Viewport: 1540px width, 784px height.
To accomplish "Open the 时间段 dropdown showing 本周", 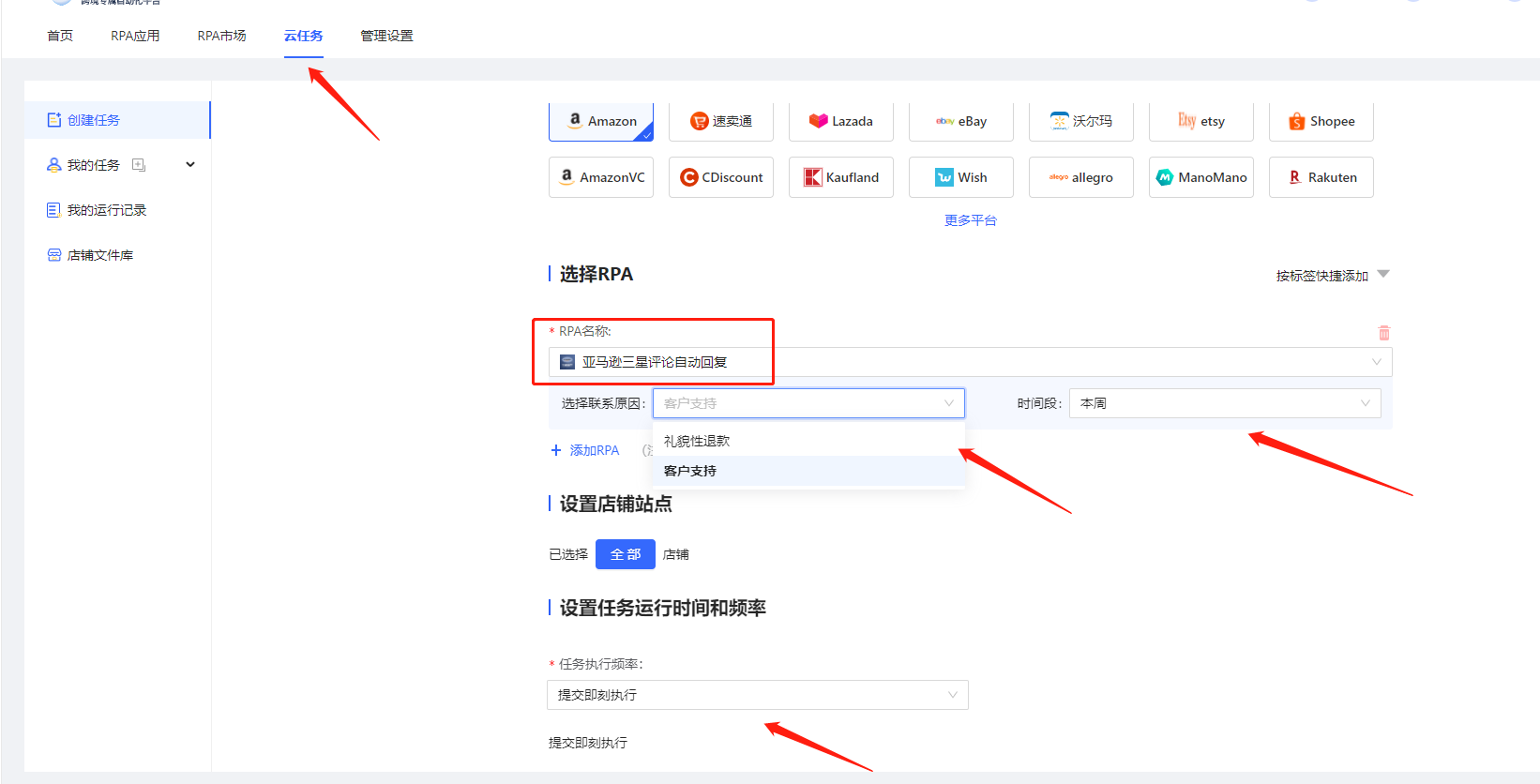I will pos(1225,403).
